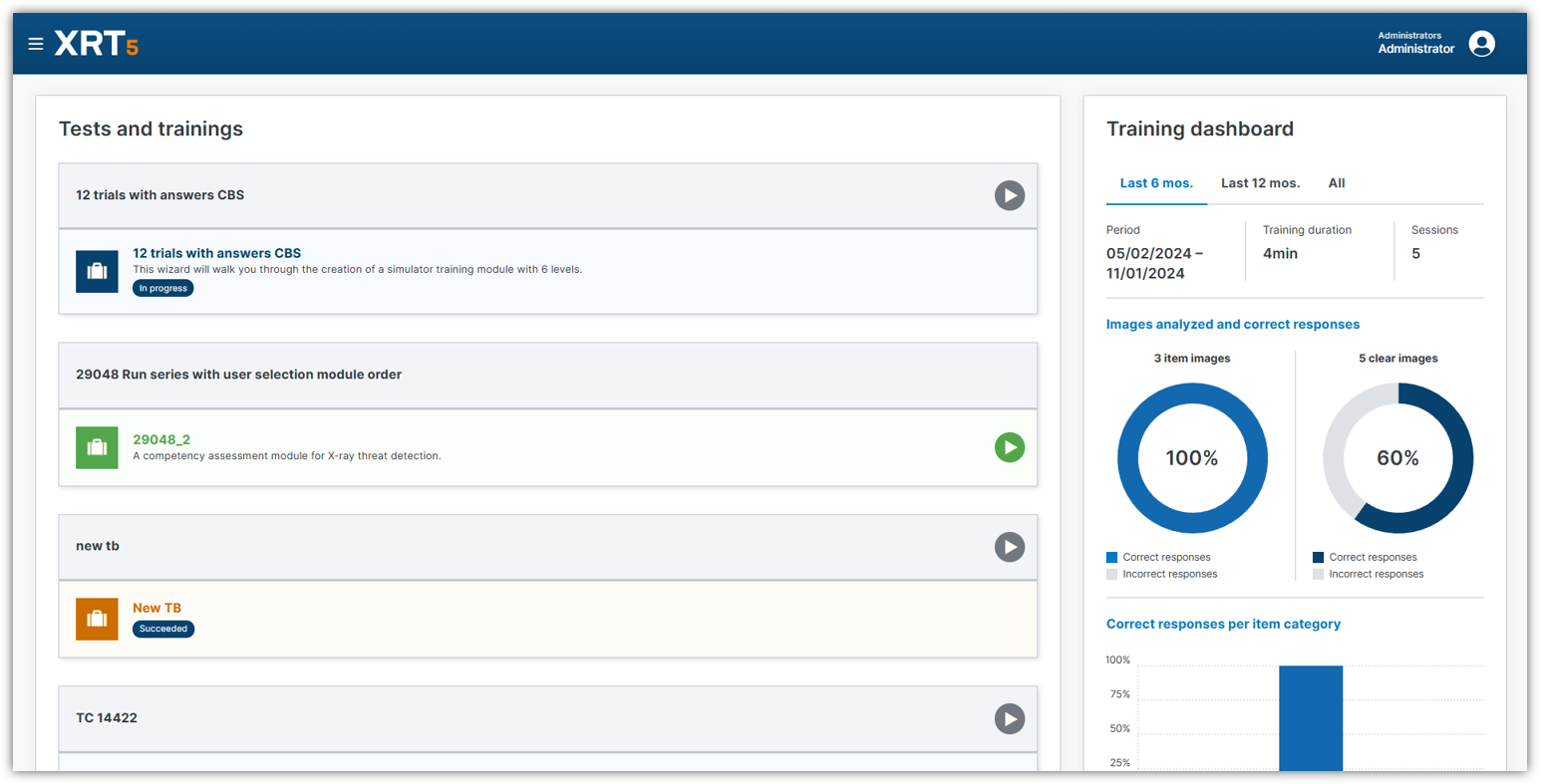
Task: Click the blue suitcase icon of 12 trials module
Action: tap(97, 271)
